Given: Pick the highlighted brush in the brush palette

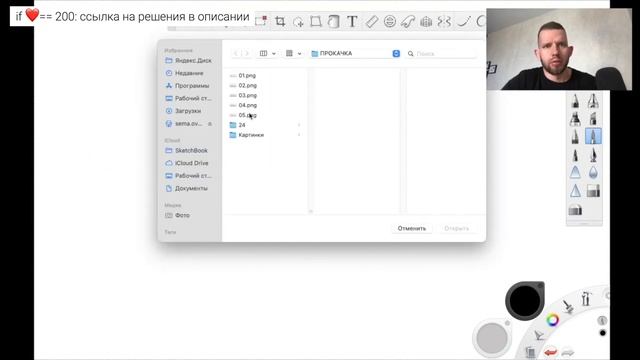Looking at the screenshot, I should pos(593,136).
